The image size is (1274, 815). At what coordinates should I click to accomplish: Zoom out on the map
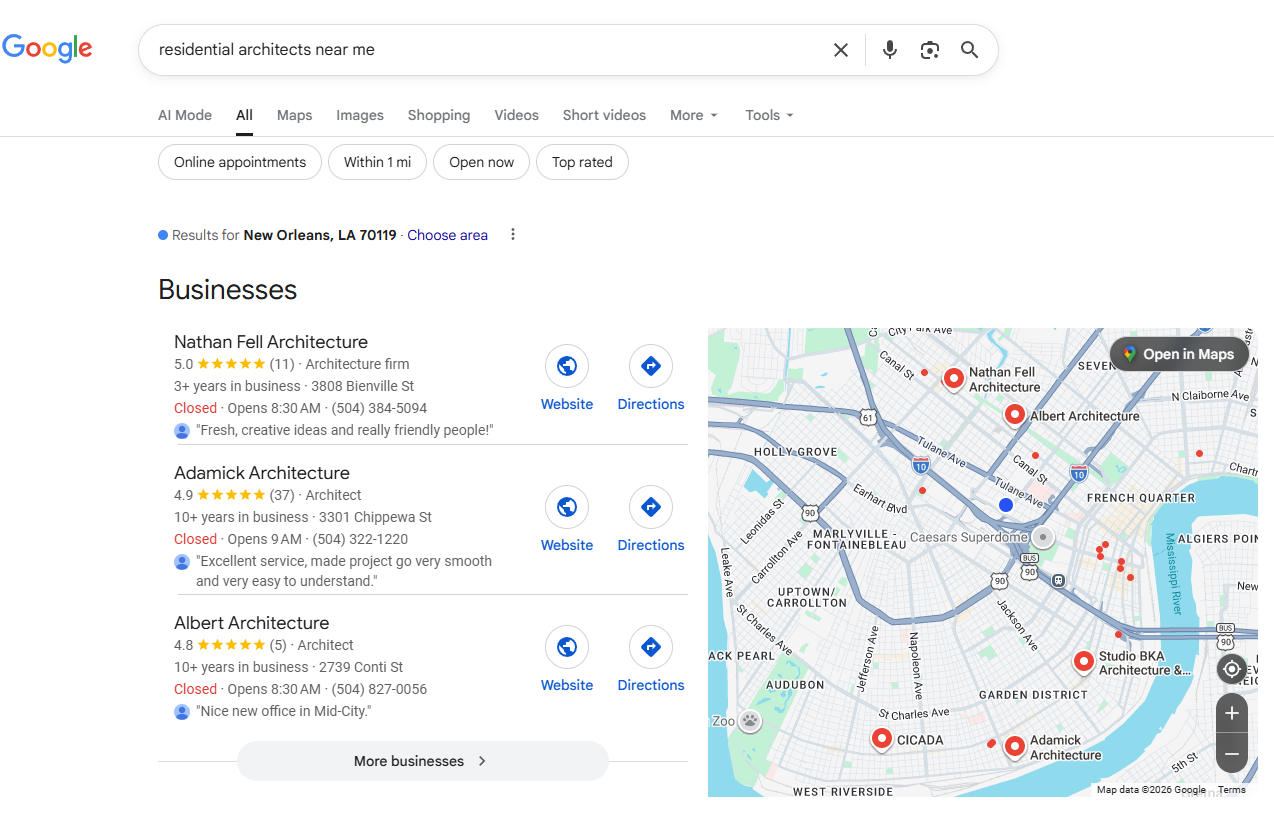point(1232,753)
